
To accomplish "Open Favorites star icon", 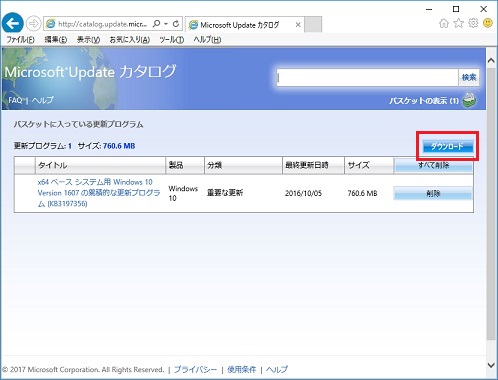I will pyautogui.click(x=459, y=23).
